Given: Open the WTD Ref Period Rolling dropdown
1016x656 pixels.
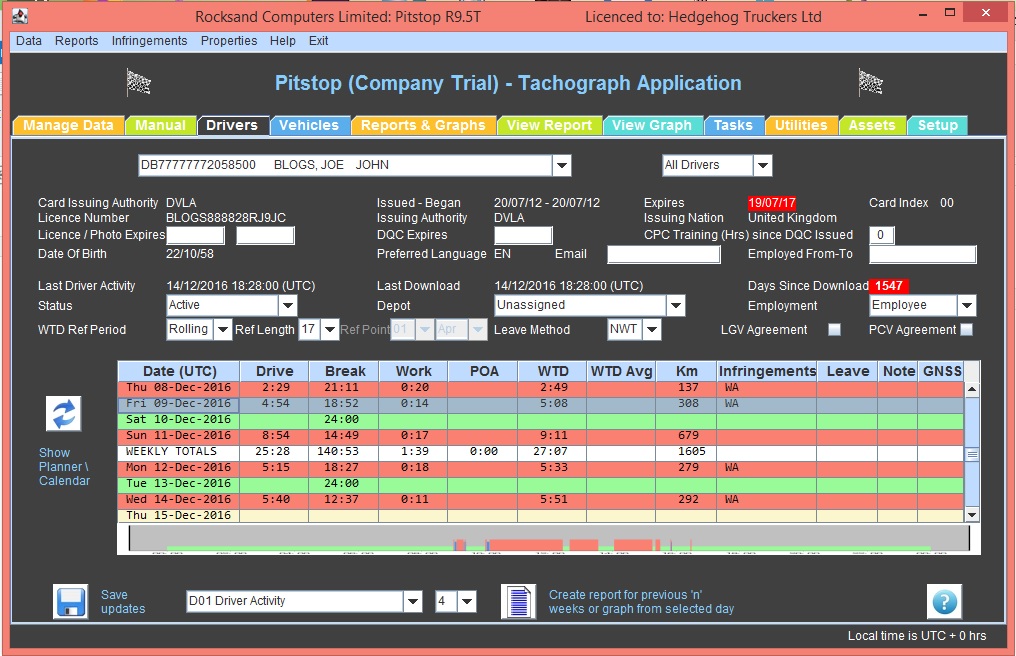Looking at the screenshot, I should coord(222,329).
